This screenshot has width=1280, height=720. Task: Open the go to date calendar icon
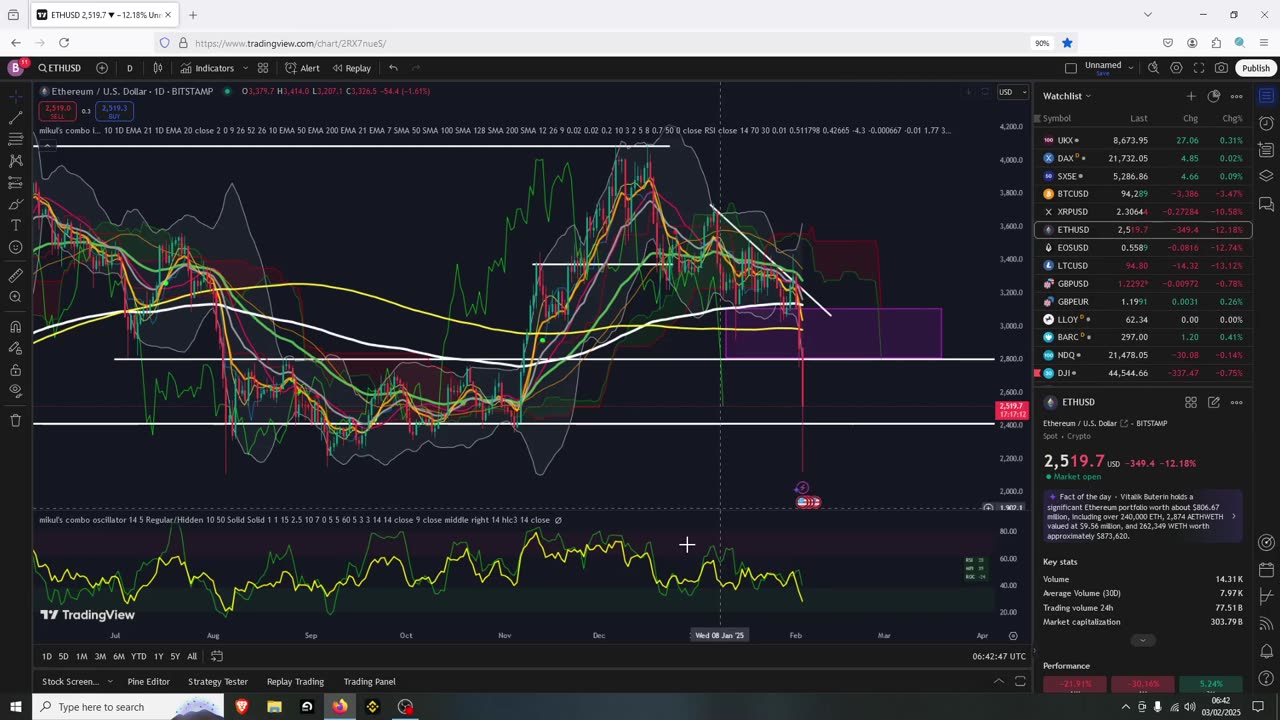point(217,656)
